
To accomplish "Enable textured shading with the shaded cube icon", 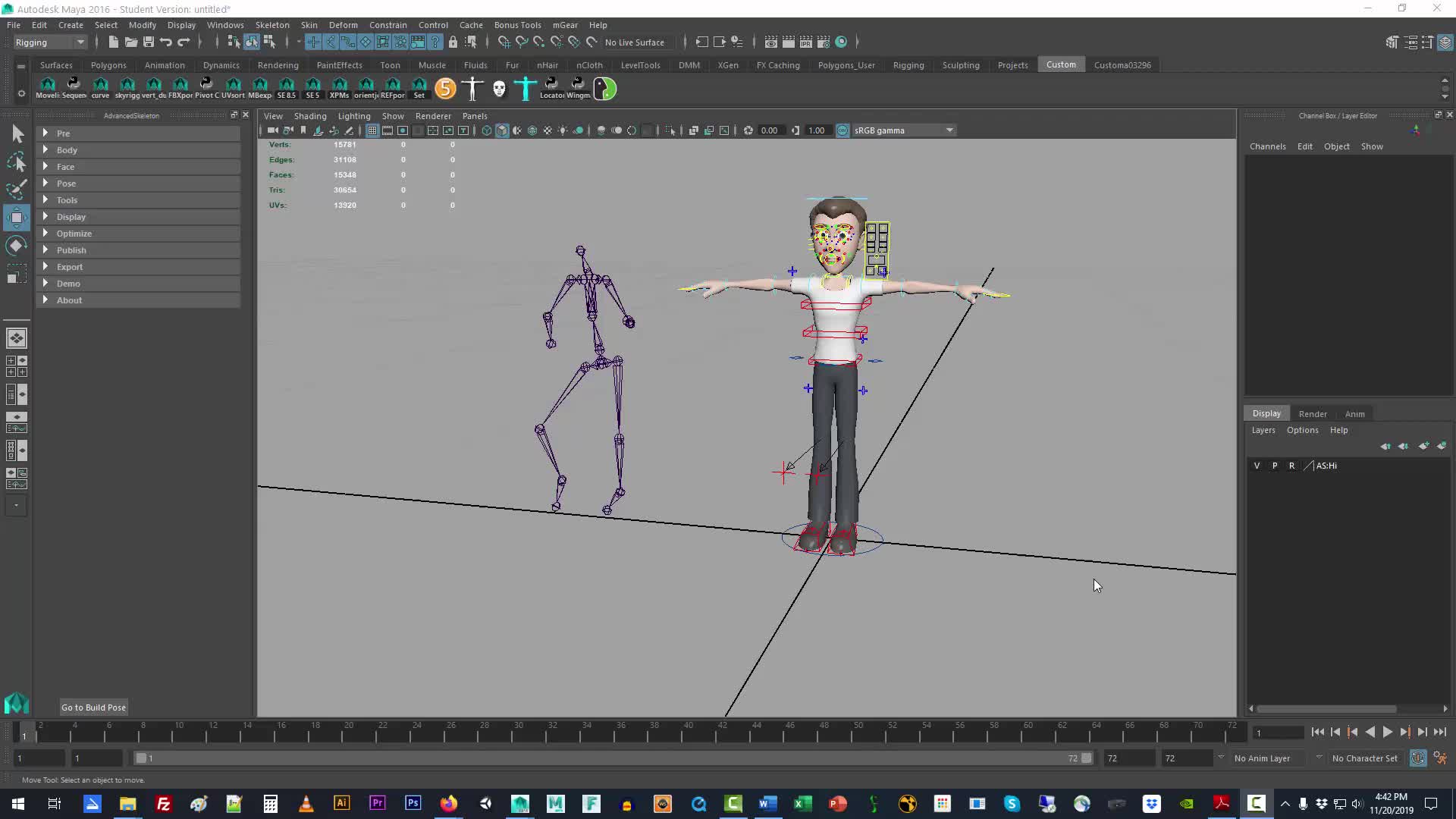I will point(502,130).
